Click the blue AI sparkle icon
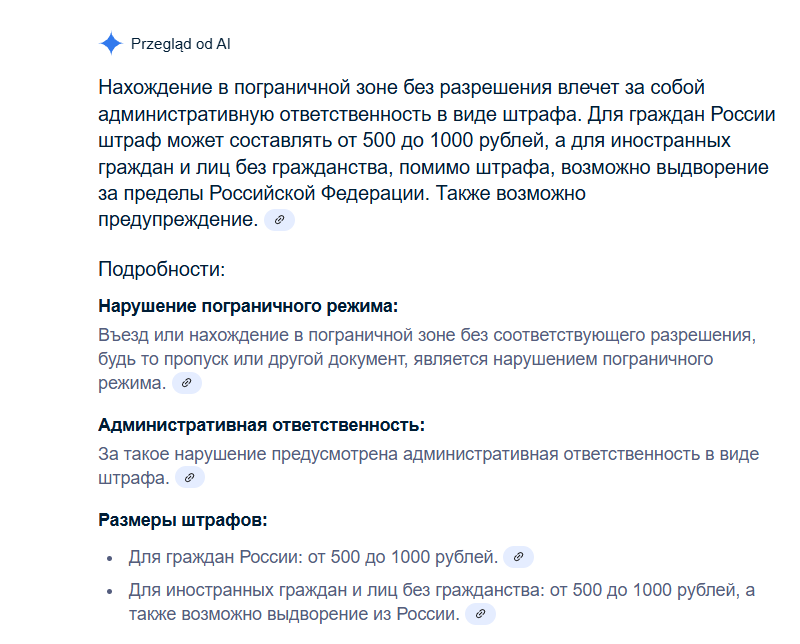This screenshot has width=800, height=644. [x=111, y=43]
